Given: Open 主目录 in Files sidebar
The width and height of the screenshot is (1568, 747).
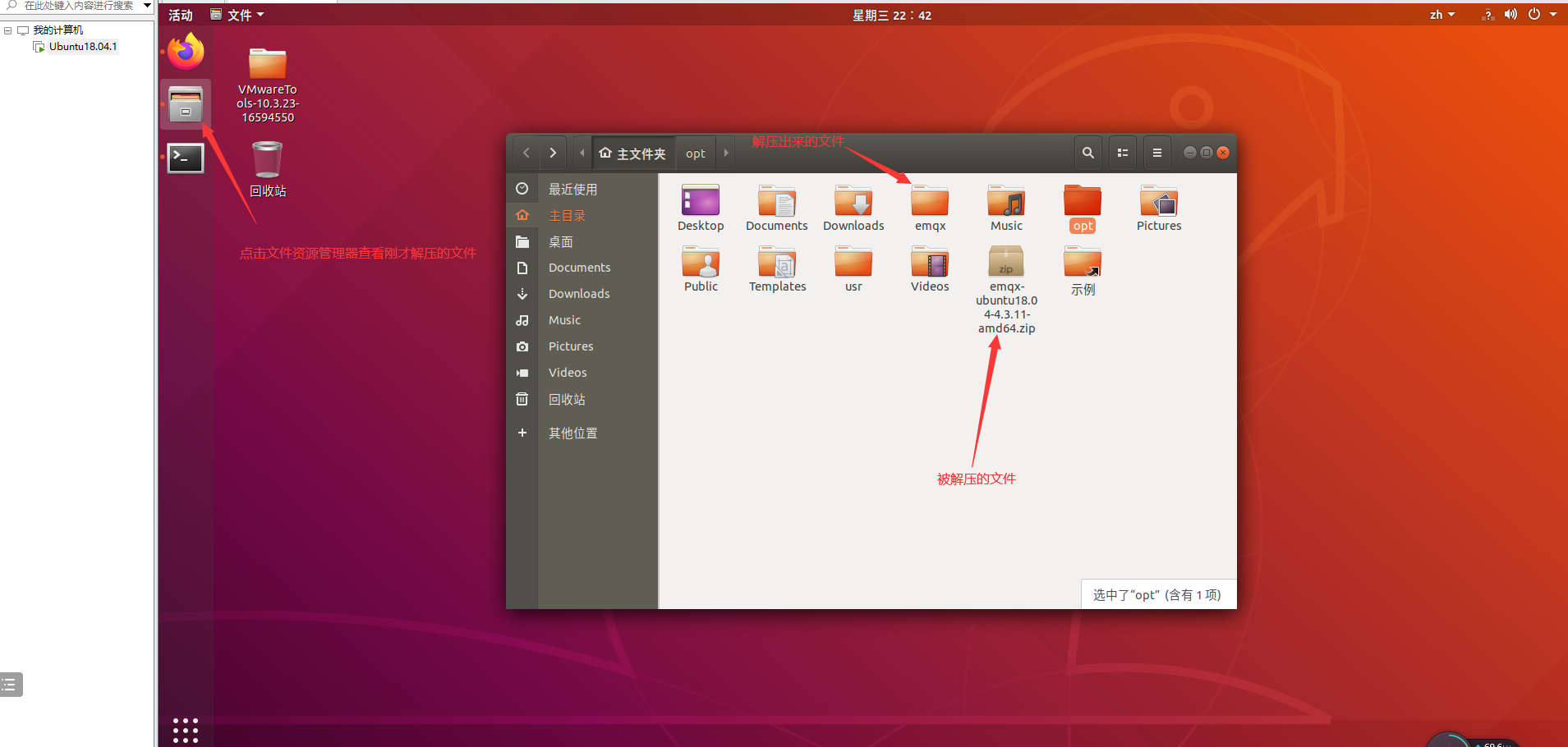Looking at the screenshot, I should 582,215.
